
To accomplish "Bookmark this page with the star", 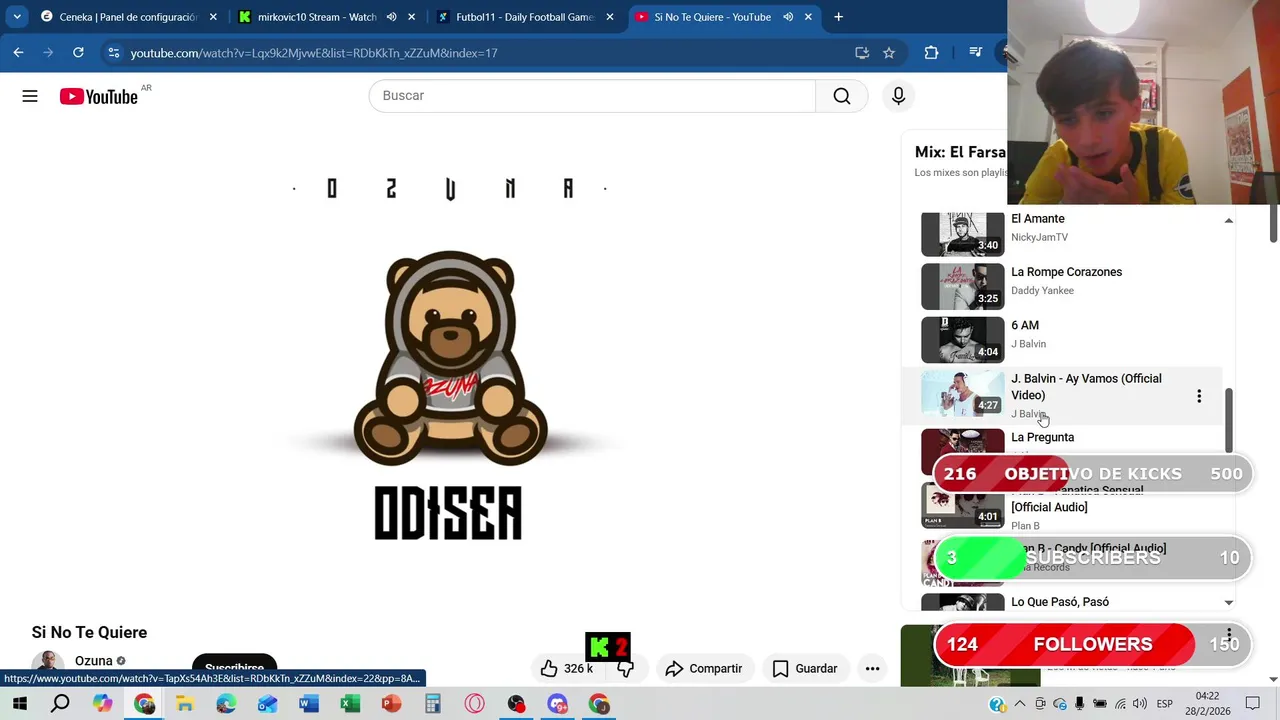I will pos(889,53).
